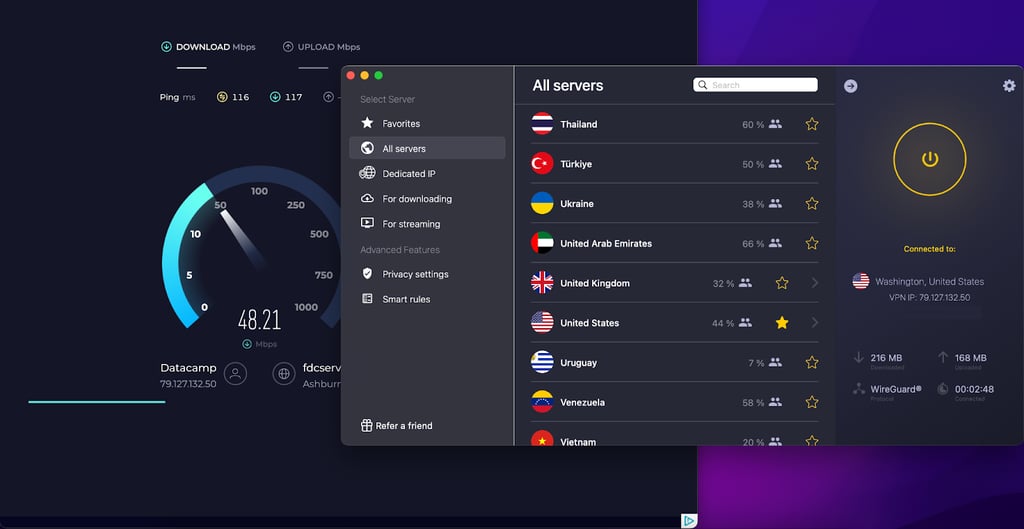Click the gift icon beside Refer a friend

[366, 426]
